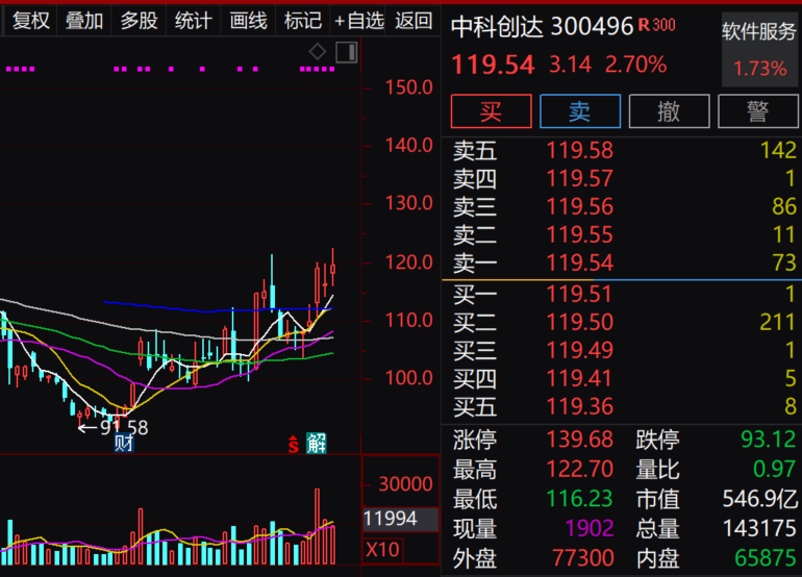Click the 市值 market cap 546.9亿

tap(760, 499)
